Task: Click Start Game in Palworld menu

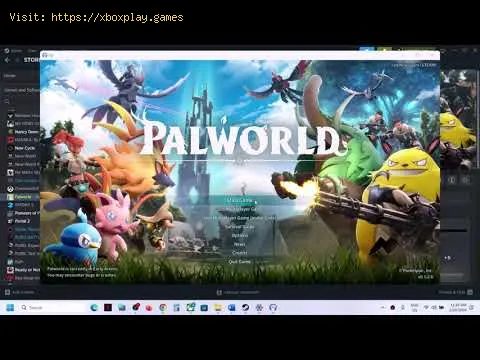Action: coord(240,200)
